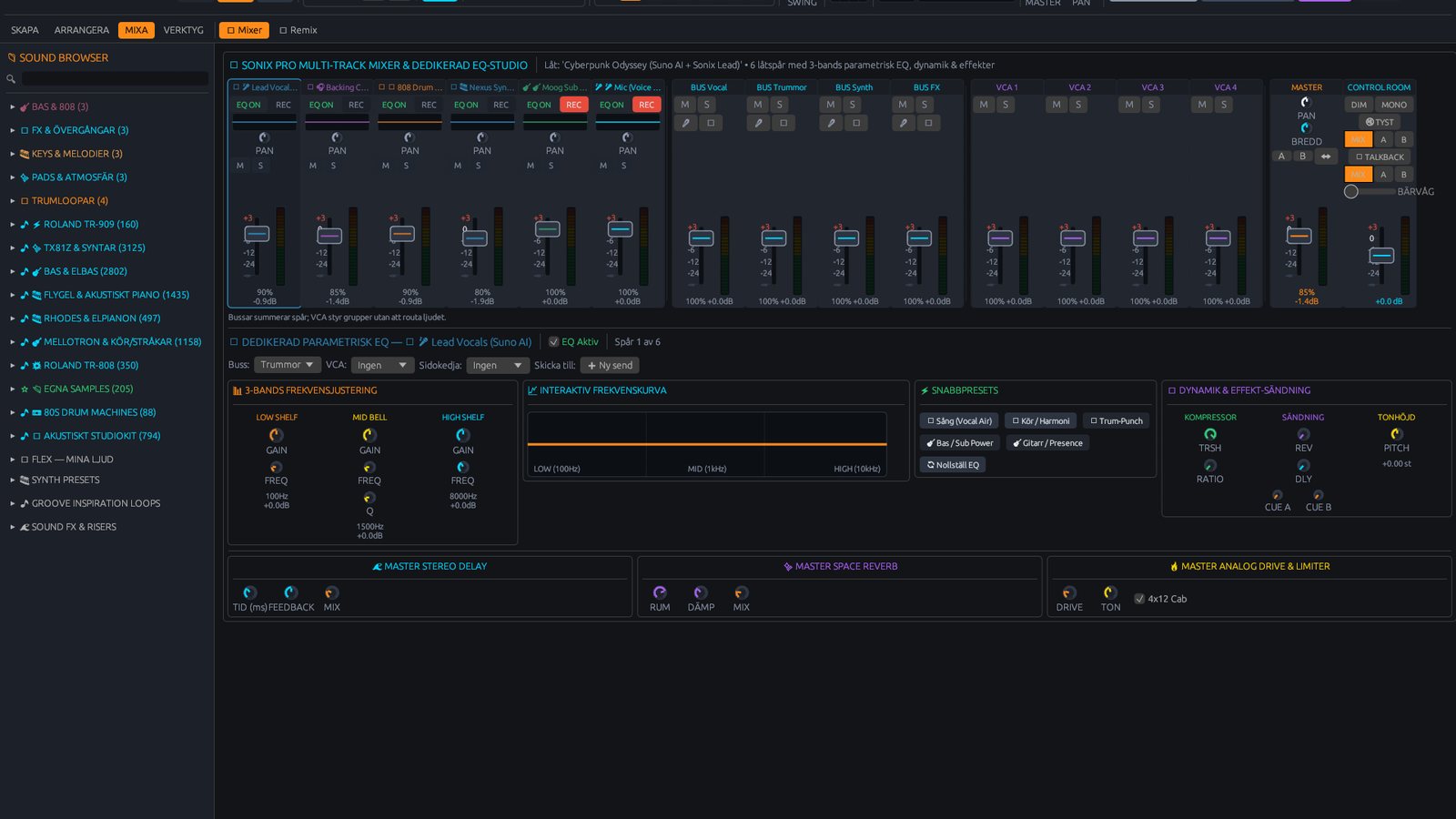Open the VCA dropdown showing Ingen
1456x819 pixels.
(x=382, y=365)
